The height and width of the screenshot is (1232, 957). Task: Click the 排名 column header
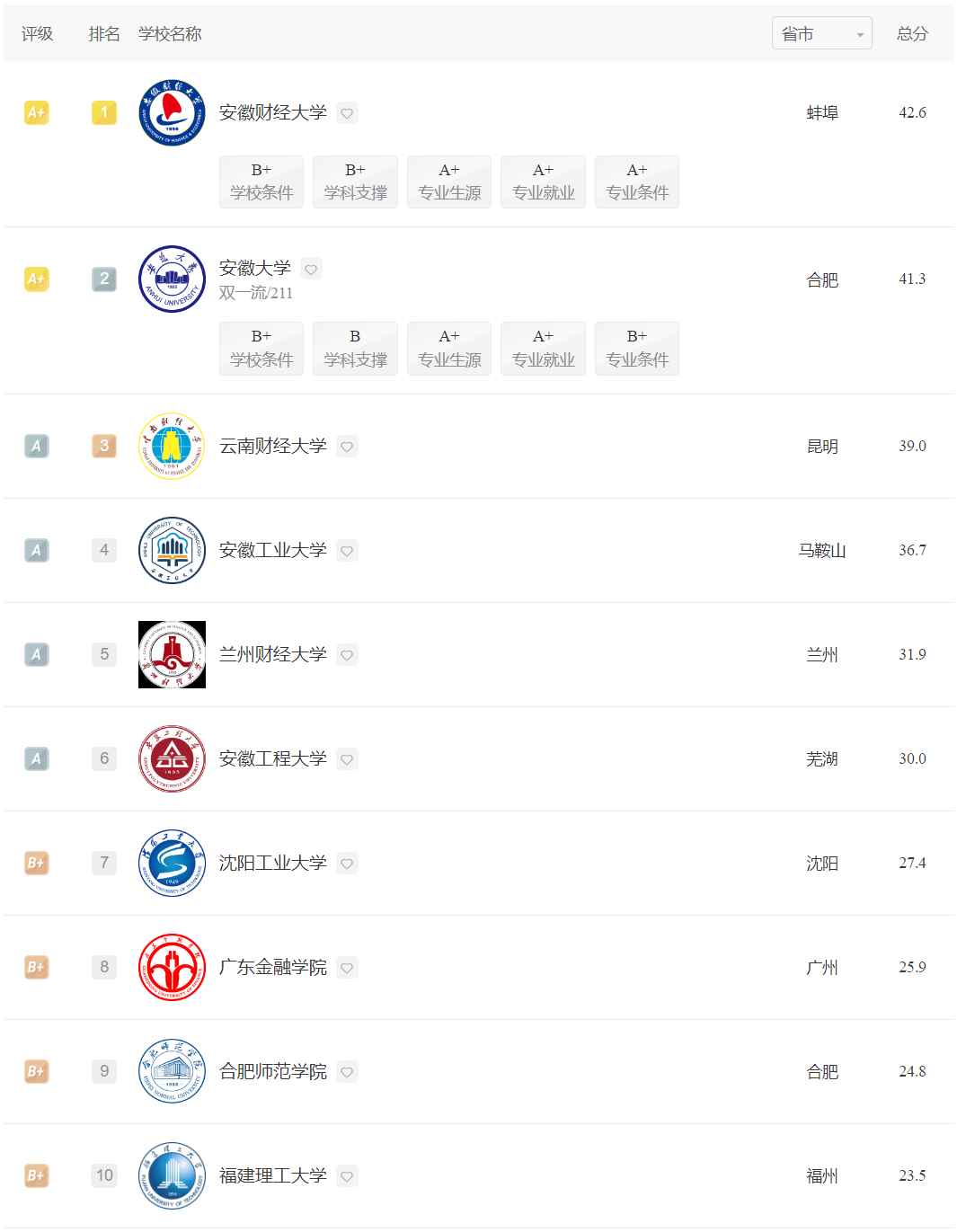pyautogui.click(x=104, y=33)
